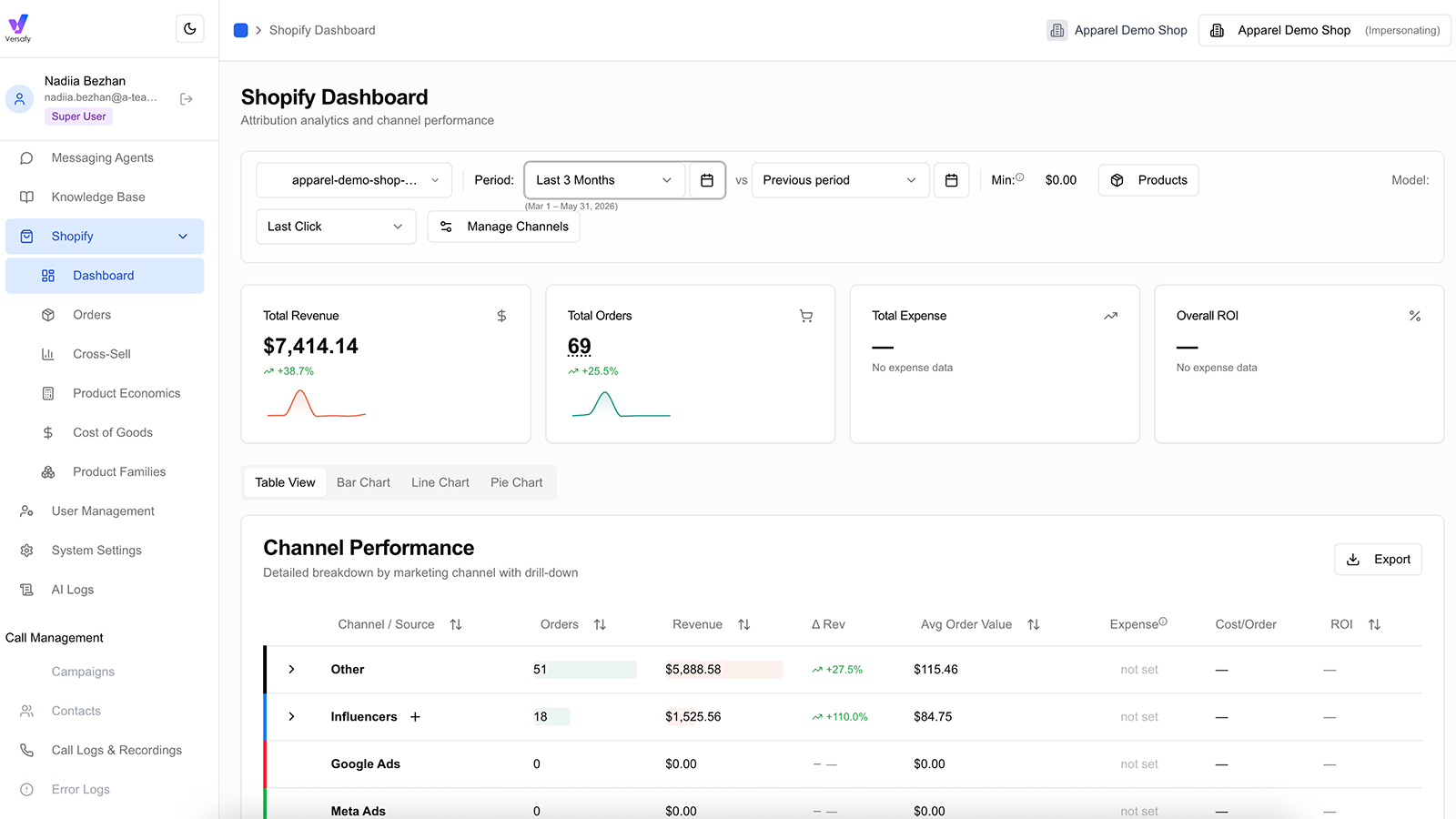1456x819 pixels.
Task: Click the sort icon next to Orders column
Action: click(600, 624)
